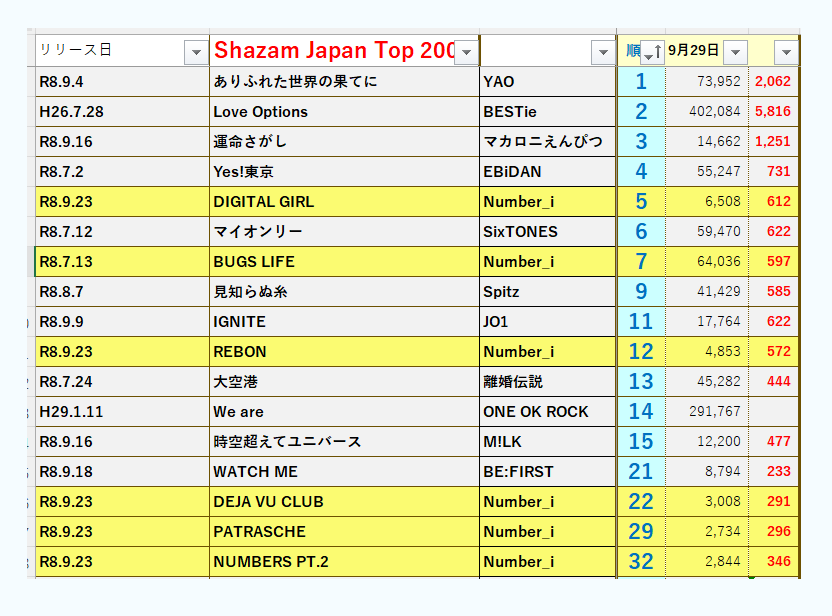Image resolution: width=832 pixels, height=616 pixels.
Task: Select the WATCH ME title cell
Action: pos(344,471)
